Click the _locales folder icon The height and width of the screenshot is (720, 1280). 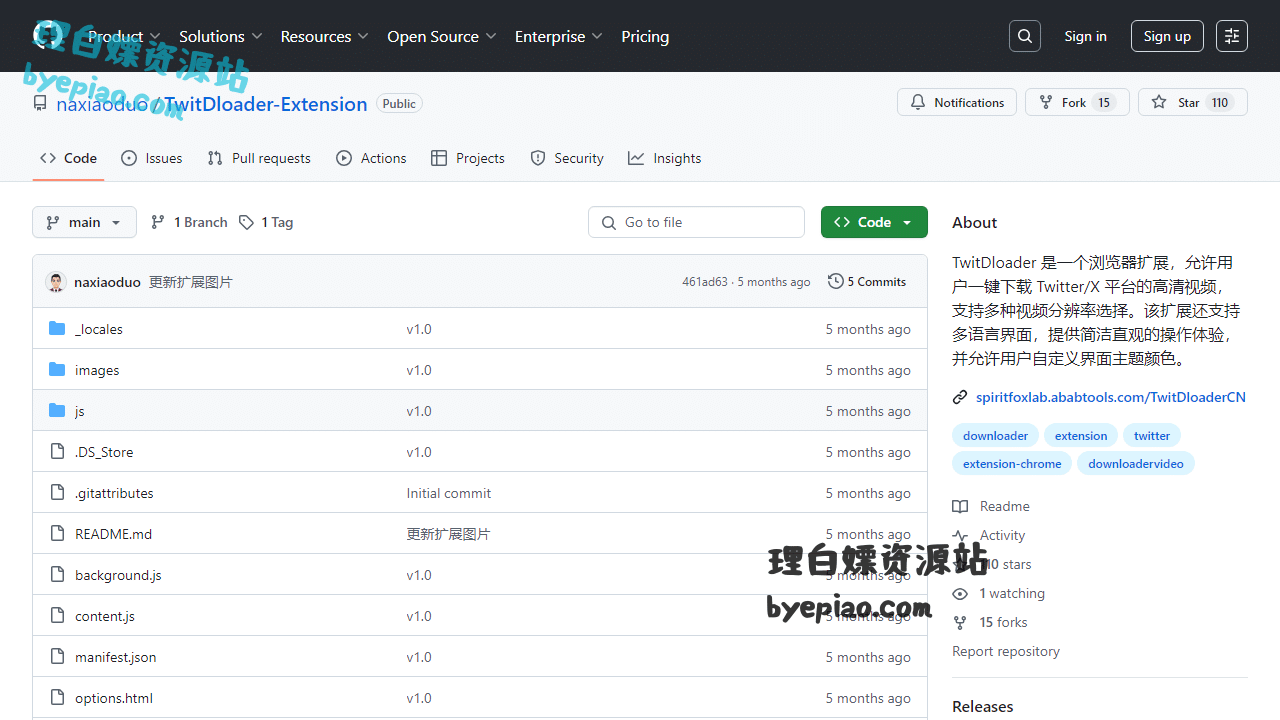[x=57, y=329]
